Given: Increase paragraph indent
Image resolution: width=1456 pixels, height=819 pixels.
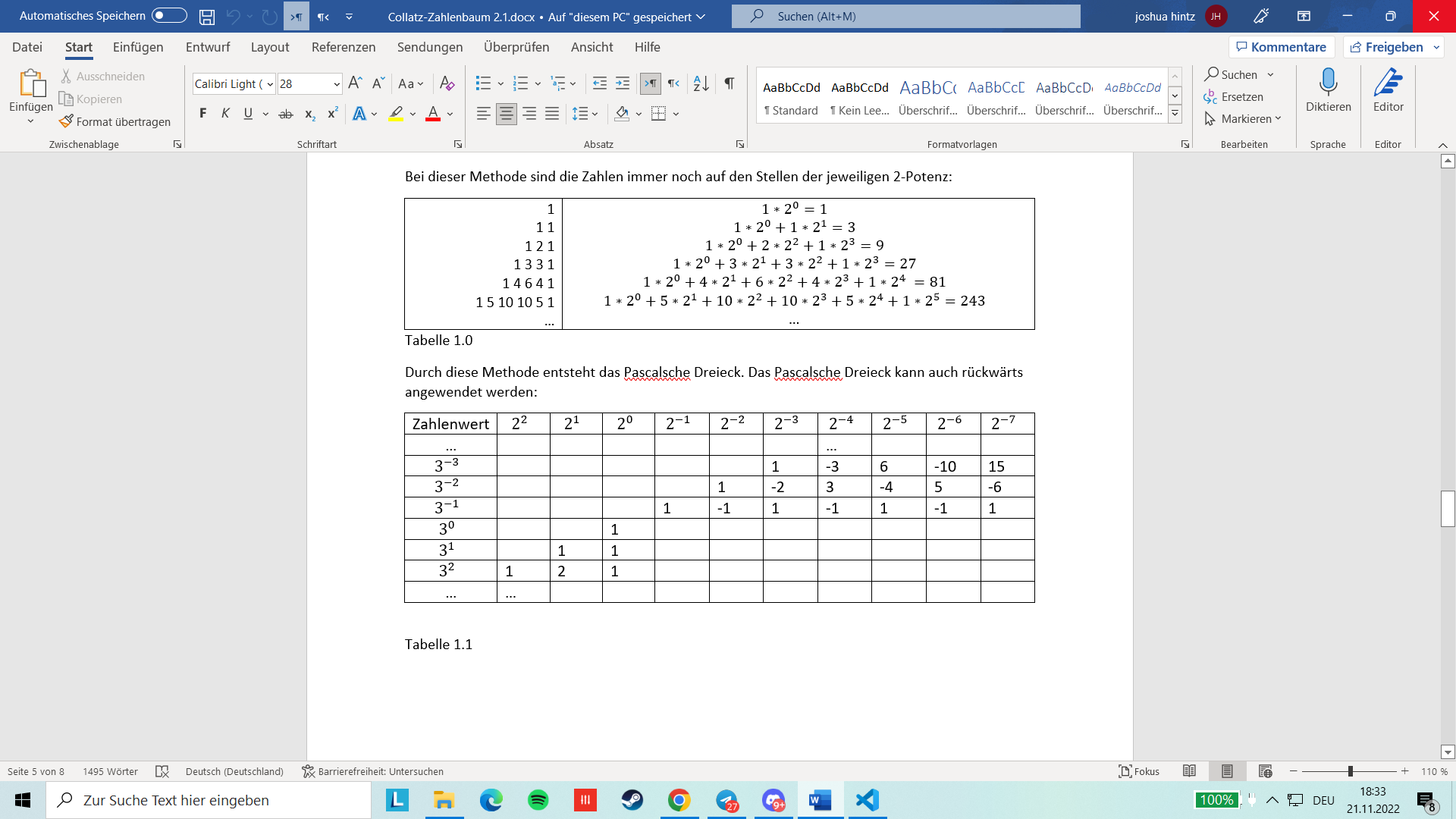Looking at the screenshot, I should tap(623, 83).
